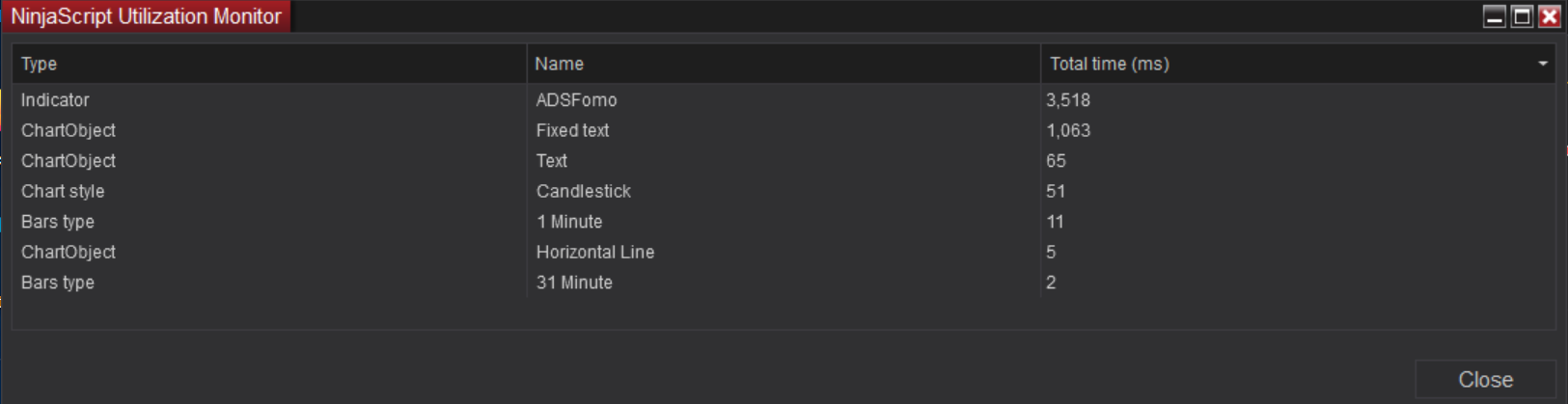Click the Chart style type cell

tap(63, 191)
